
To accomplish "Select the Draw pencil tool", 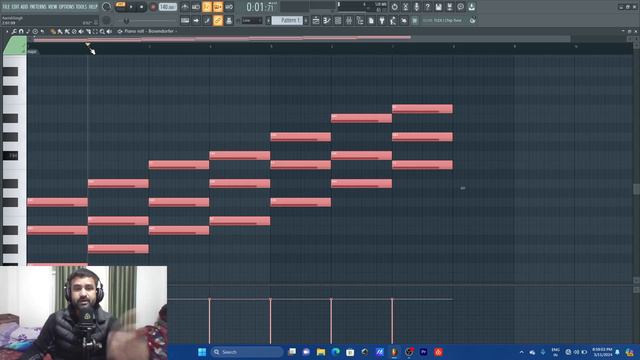I will tap(53, 31).
